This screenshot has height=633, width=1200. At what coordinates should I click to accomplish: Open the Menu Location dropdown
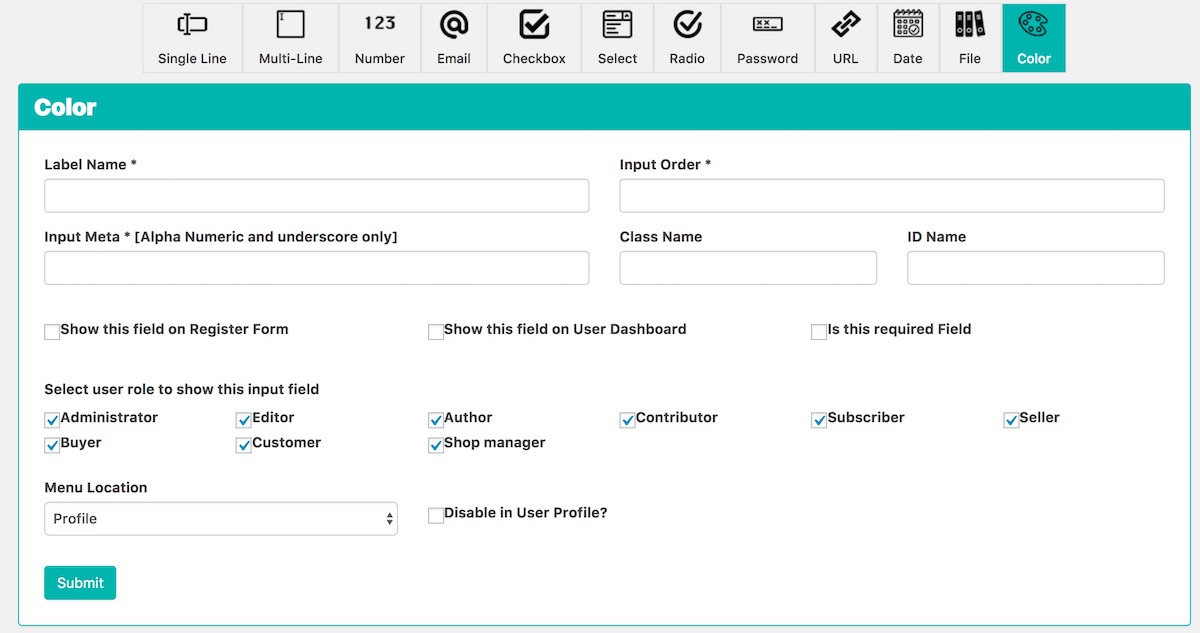pos(221,519)
